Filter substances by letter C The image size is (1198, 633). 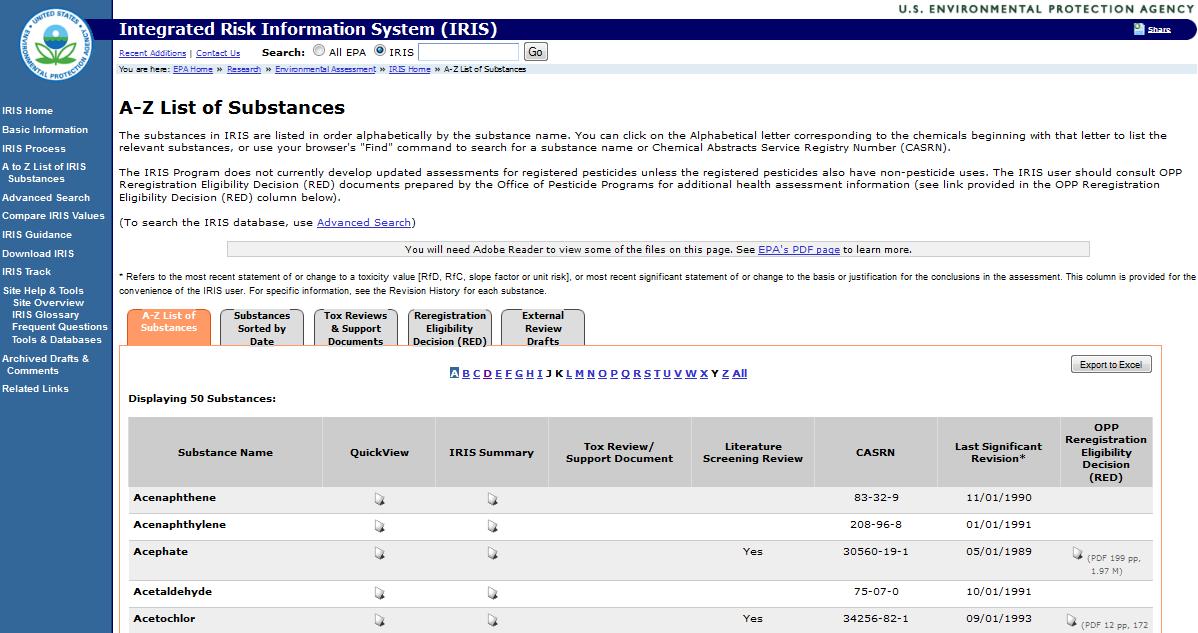[476, 373]
